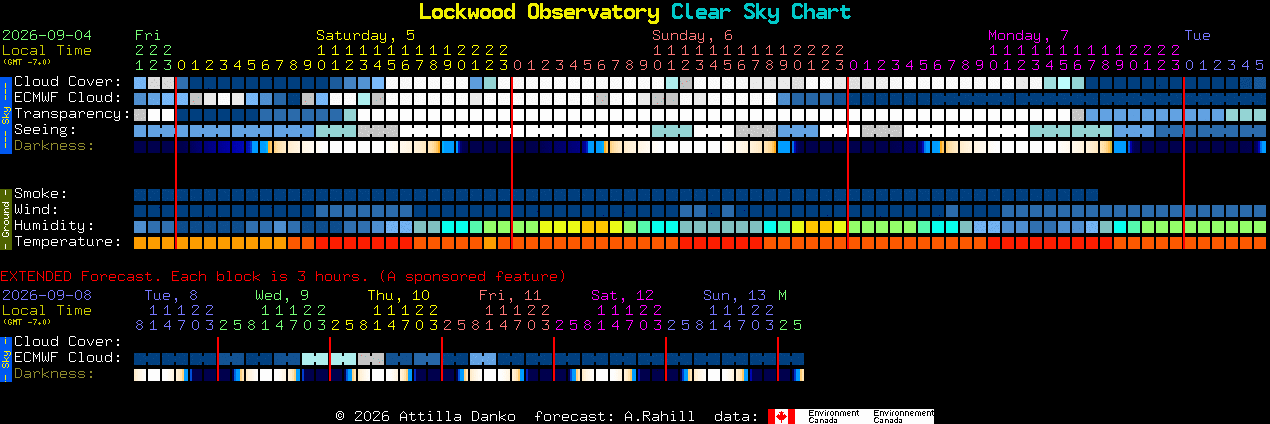Viewport: 1270px width, 424px height.
Task: Select the Transparency row label
Action: [x=73, y=113]
